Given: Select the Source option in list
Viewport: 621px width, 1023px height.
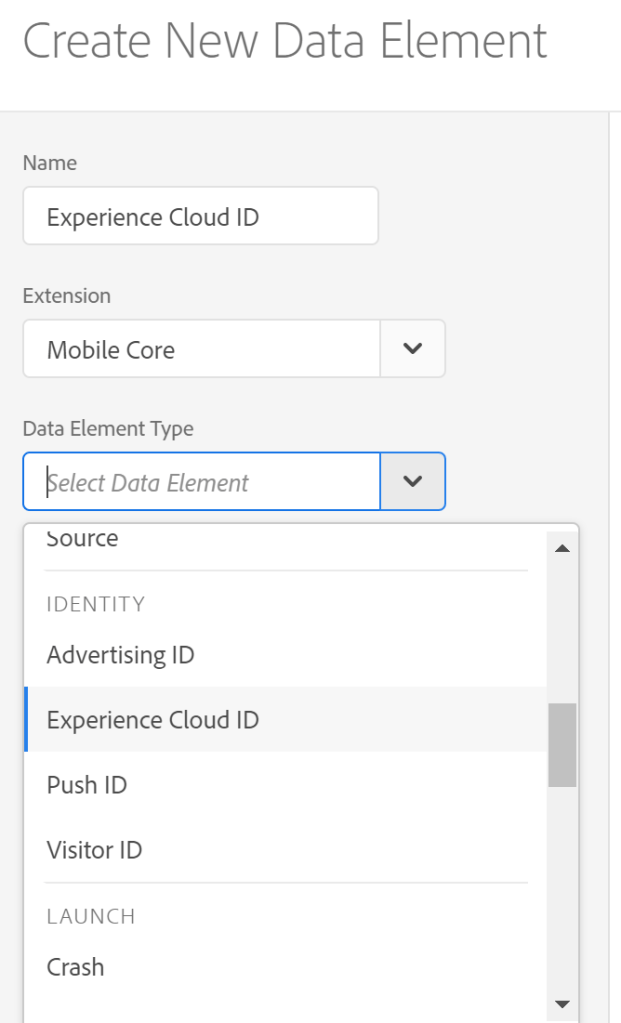Looking at the screenshot, I should click(82, 540).
